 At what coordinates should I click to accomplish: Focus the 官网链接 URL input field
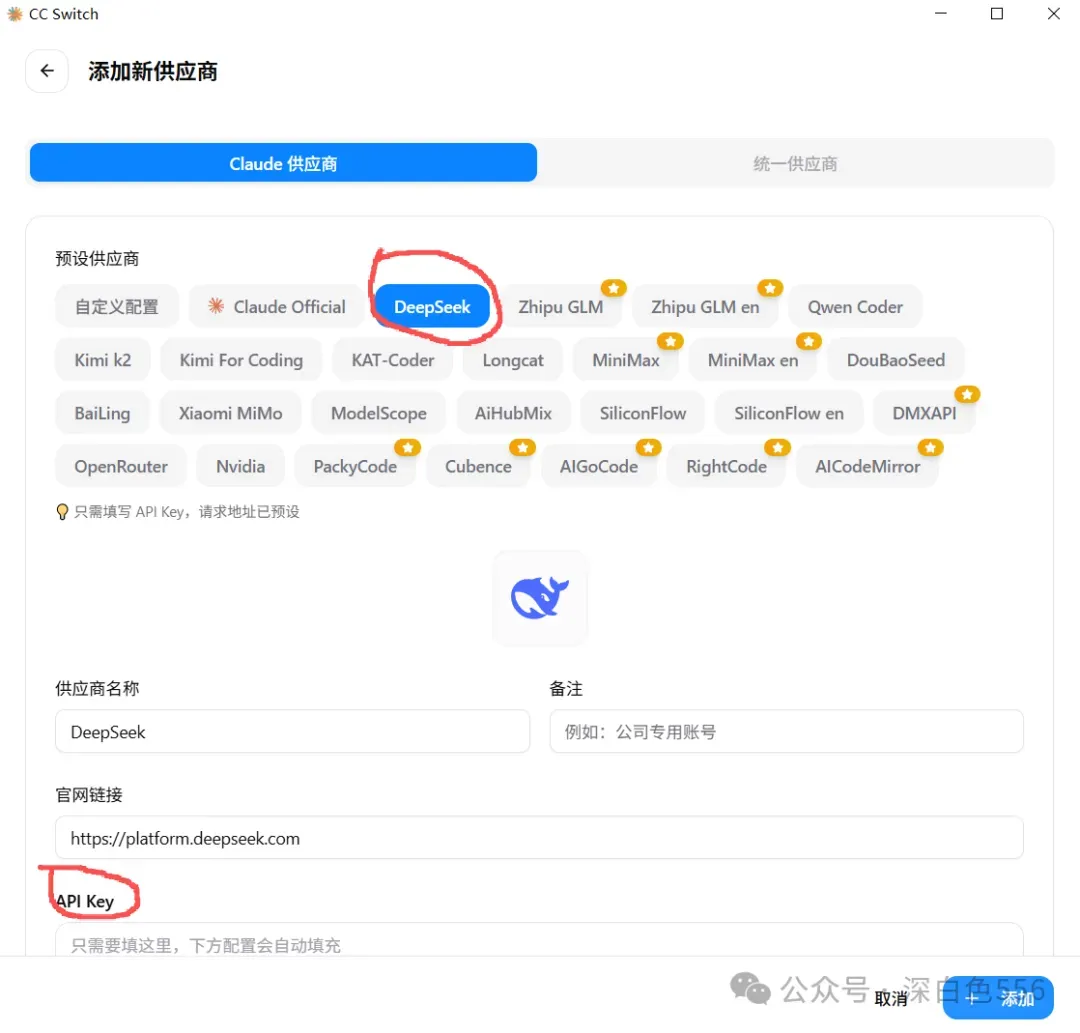pos(539,838)
